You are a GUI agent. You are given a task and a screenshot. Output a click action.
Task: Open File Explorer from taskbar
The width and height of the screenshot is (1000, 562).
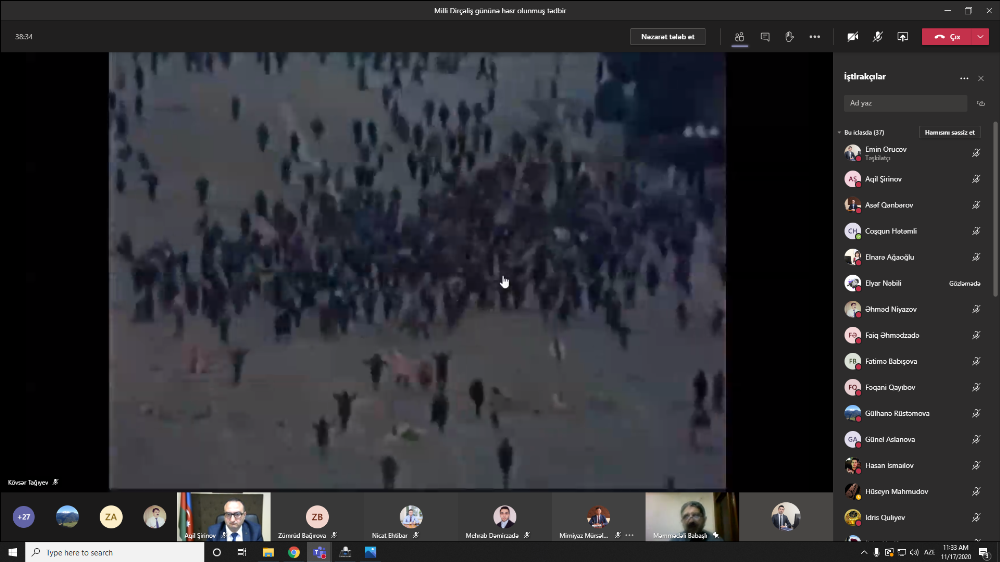click(x=268, y=552)
